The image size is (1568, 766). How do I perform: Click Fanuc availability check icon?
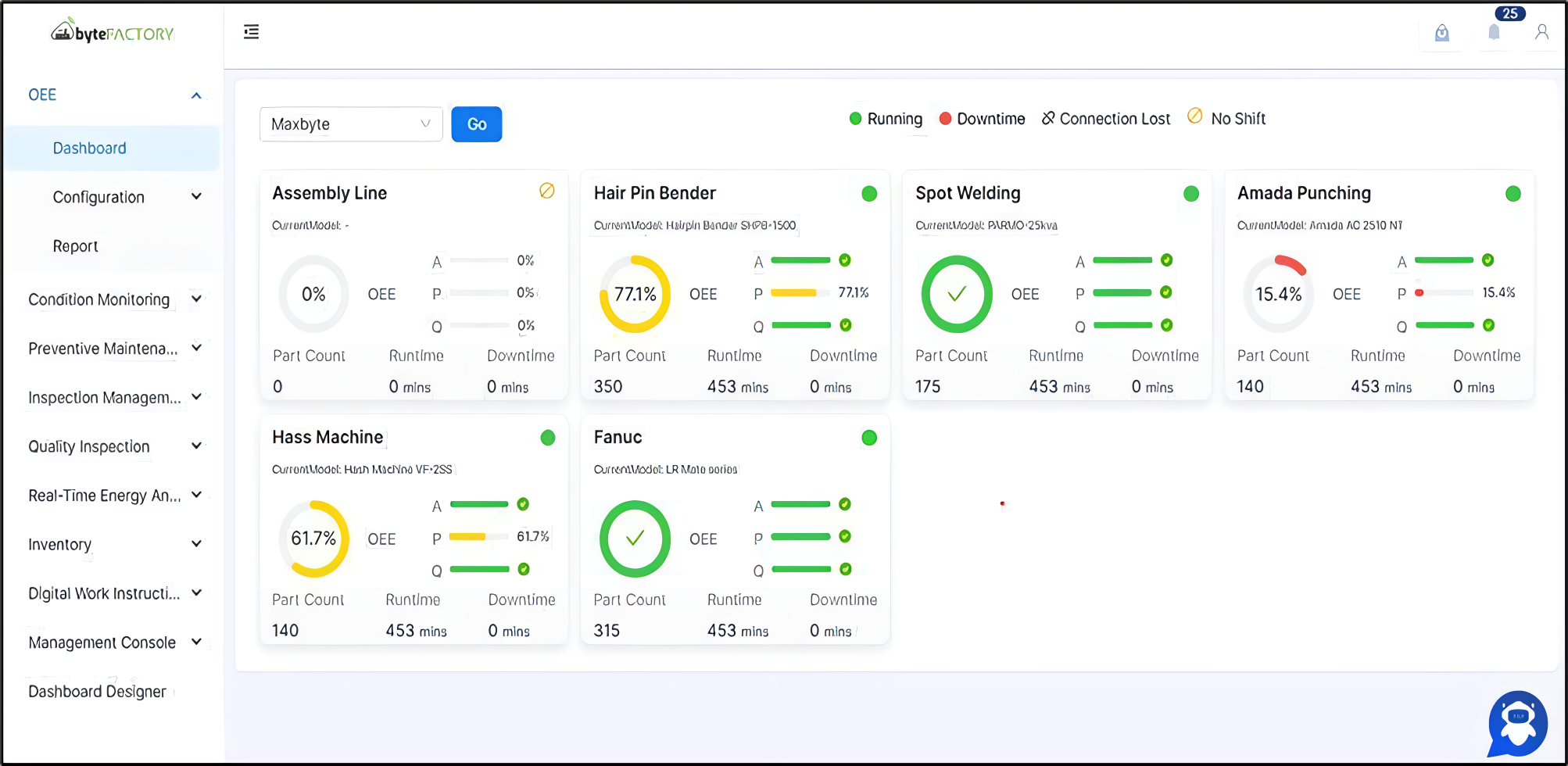point(845,504)
